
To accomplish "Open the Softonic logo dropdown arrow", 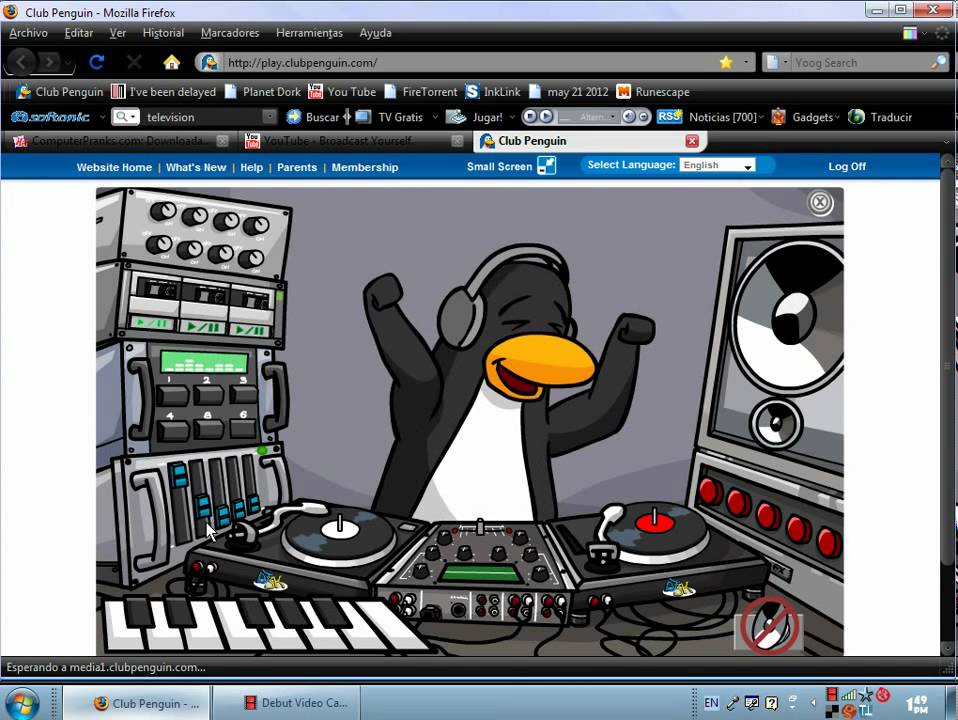I will [102, 117].
